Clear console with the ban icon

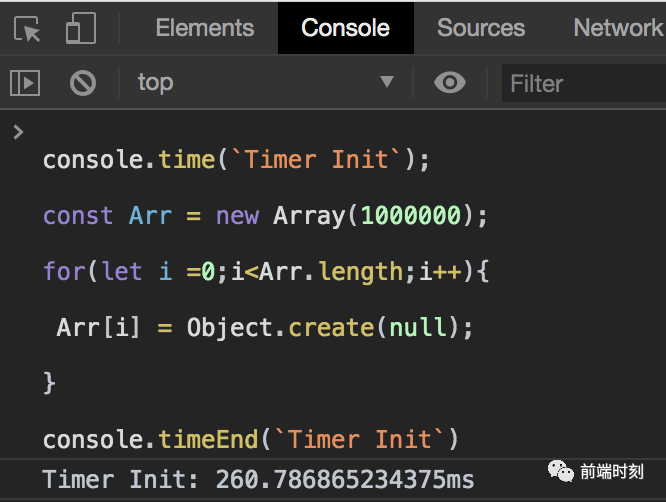[83, 83]
